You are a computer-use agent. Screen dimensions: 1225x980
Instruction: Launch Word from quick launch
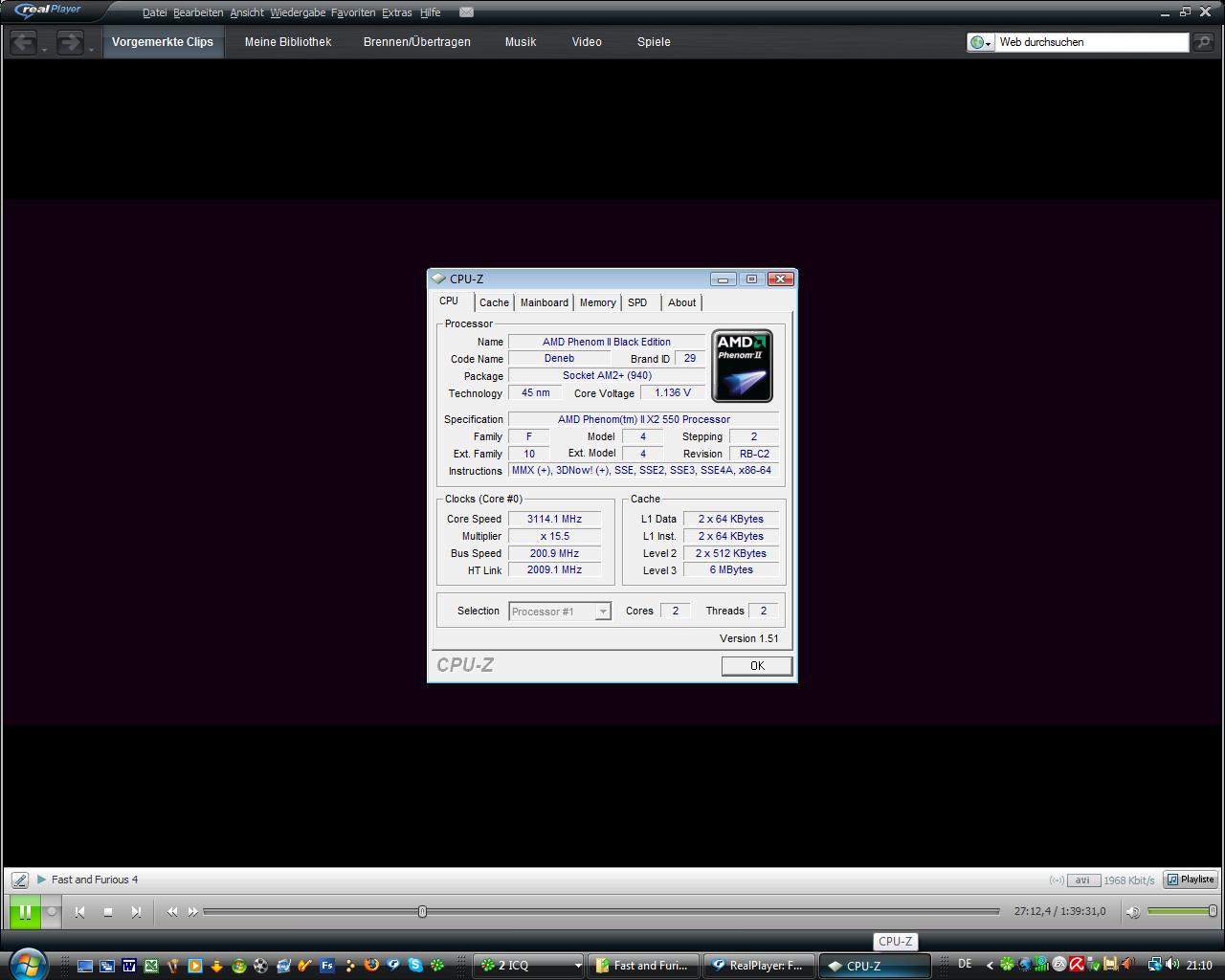pos(129,966)
